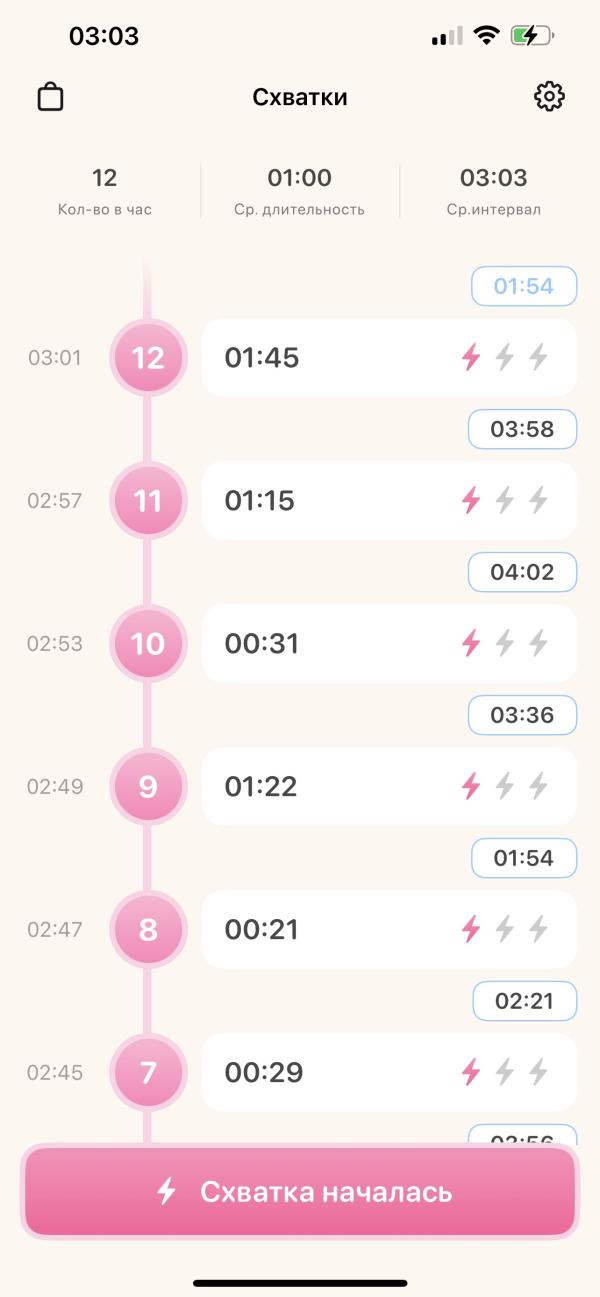Tap third lightning bolt on contraction 8
600x1297 pixels.
tap(539, 929)
